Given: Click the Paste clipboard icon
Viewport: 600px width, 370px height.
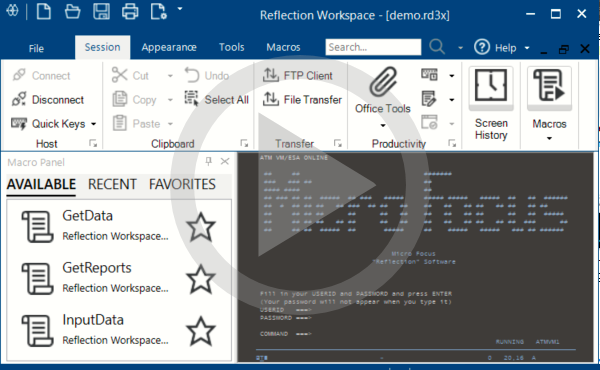Looking at the screenshot, I should (x=119, y=123).
